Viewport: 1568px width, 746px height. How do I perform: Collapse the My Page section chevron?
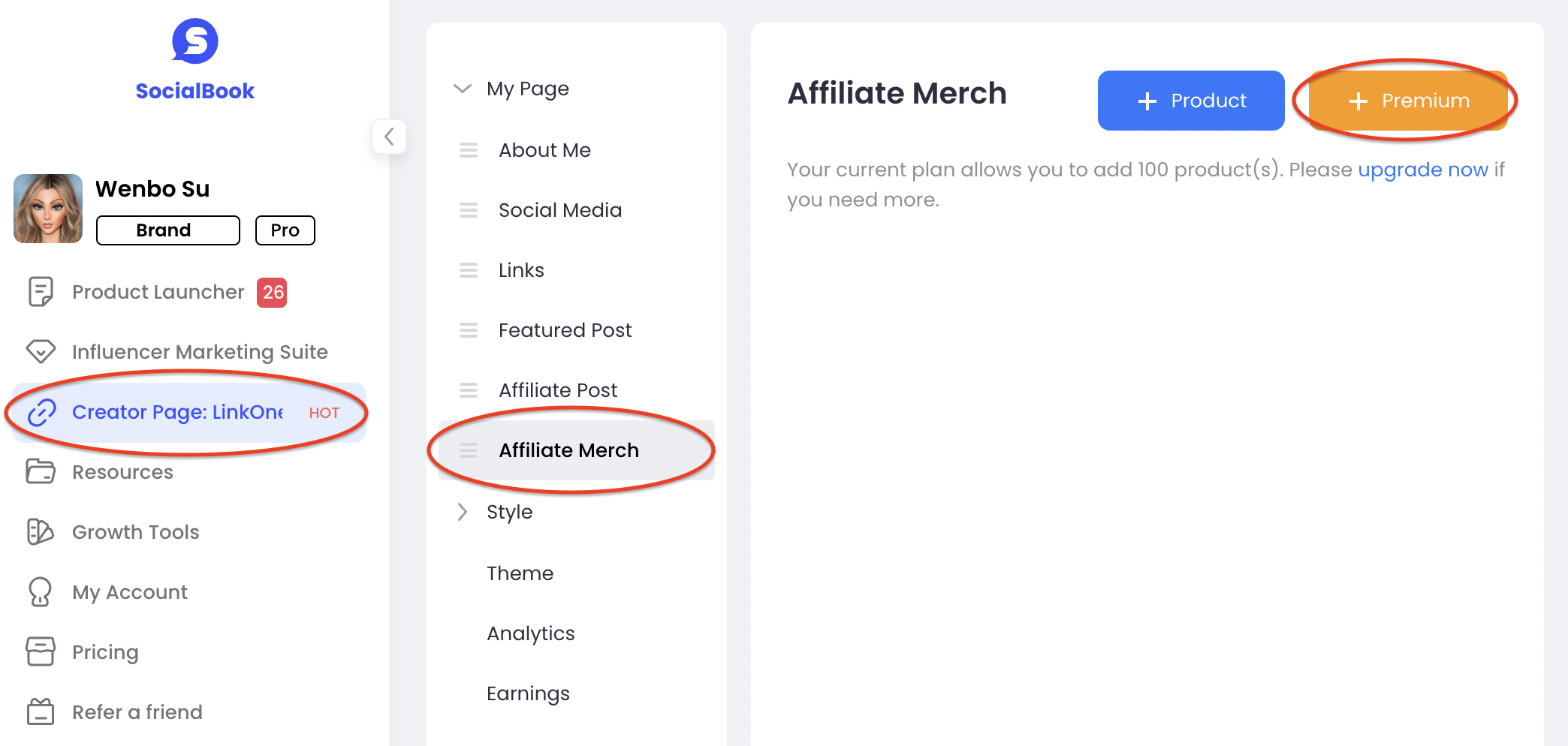(463, 89)
